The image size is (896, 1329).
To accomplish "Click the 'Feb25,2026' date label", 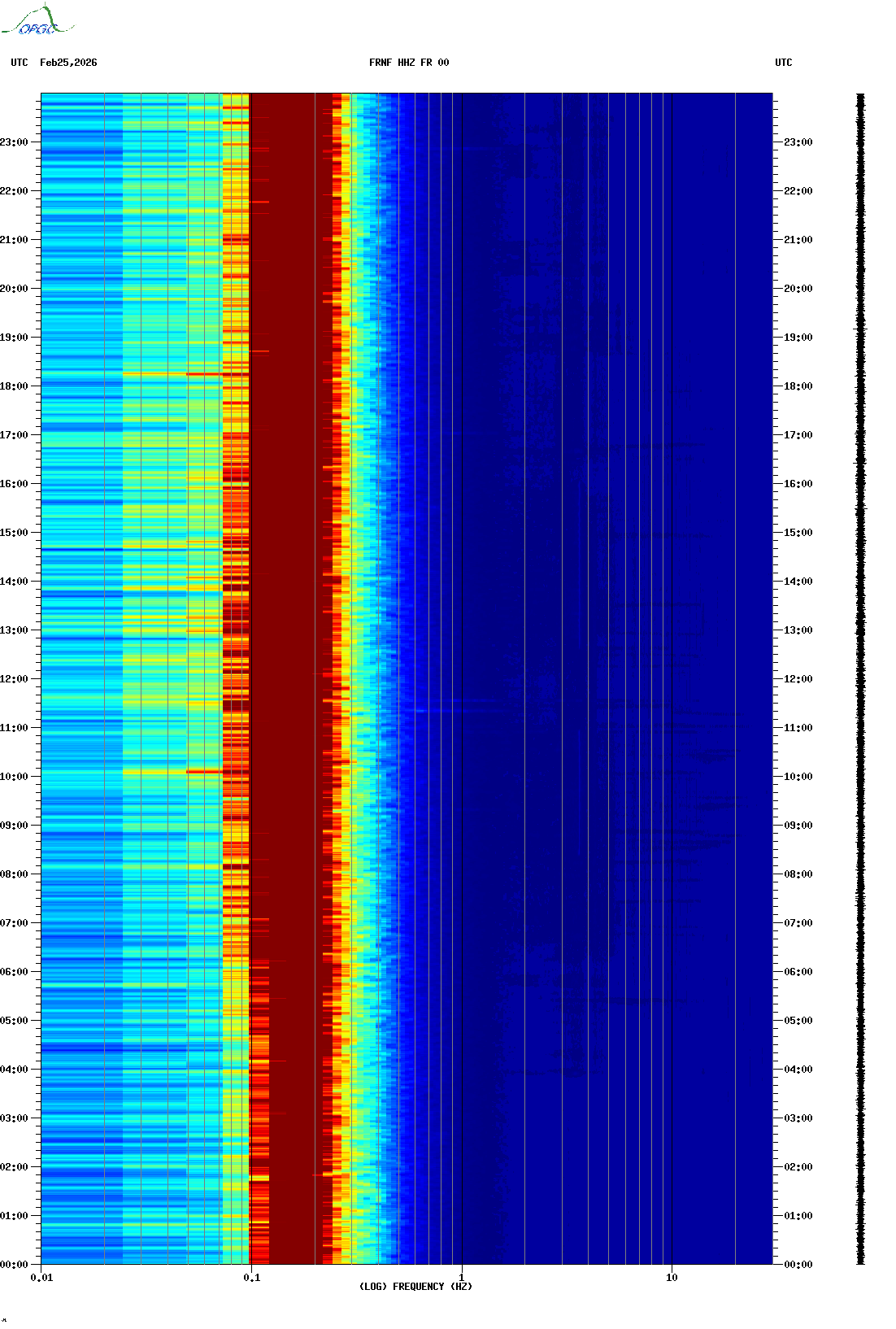I will (x=68, y=63).
